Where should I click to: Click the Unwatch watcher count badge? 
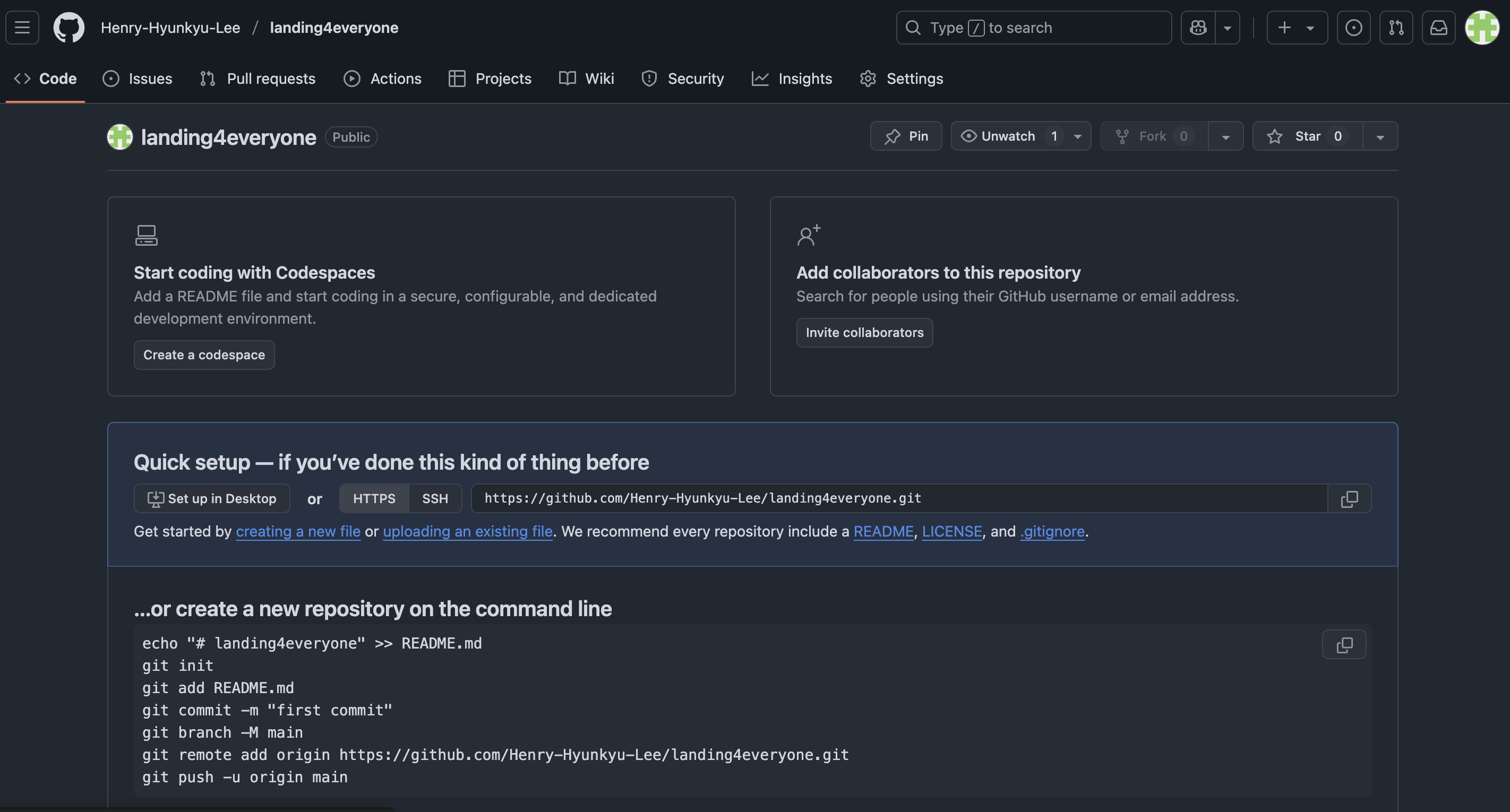click(x=1054, y=136)
